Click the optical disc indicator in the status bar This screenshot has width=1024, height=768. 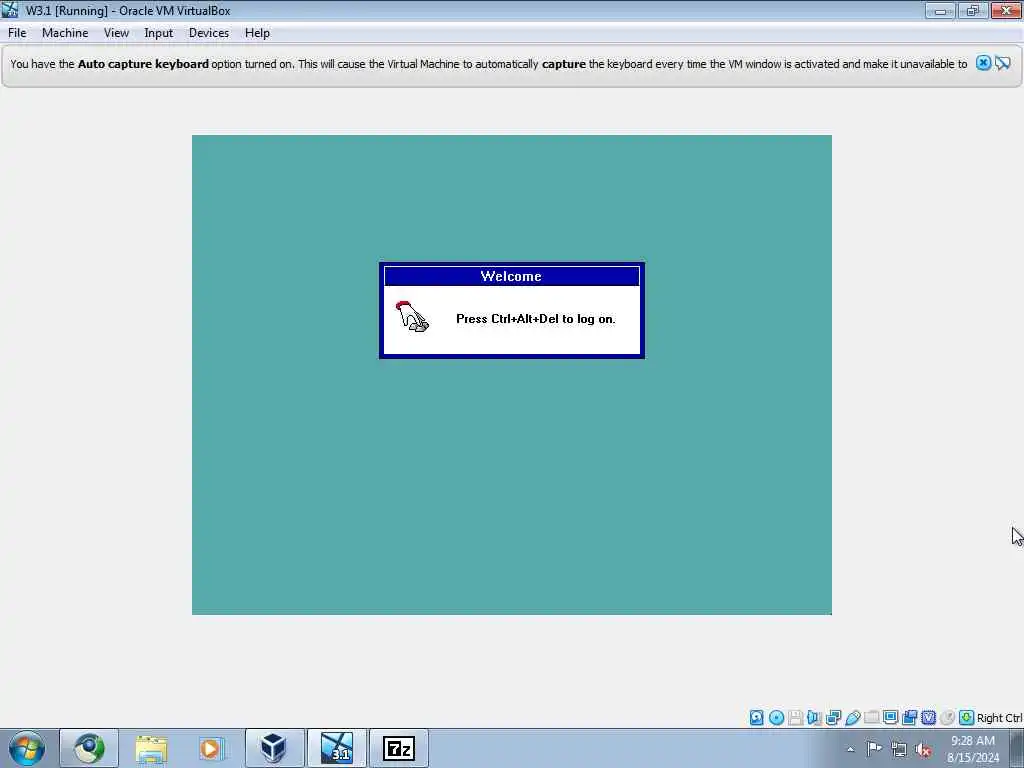click(x=776, y=718)
